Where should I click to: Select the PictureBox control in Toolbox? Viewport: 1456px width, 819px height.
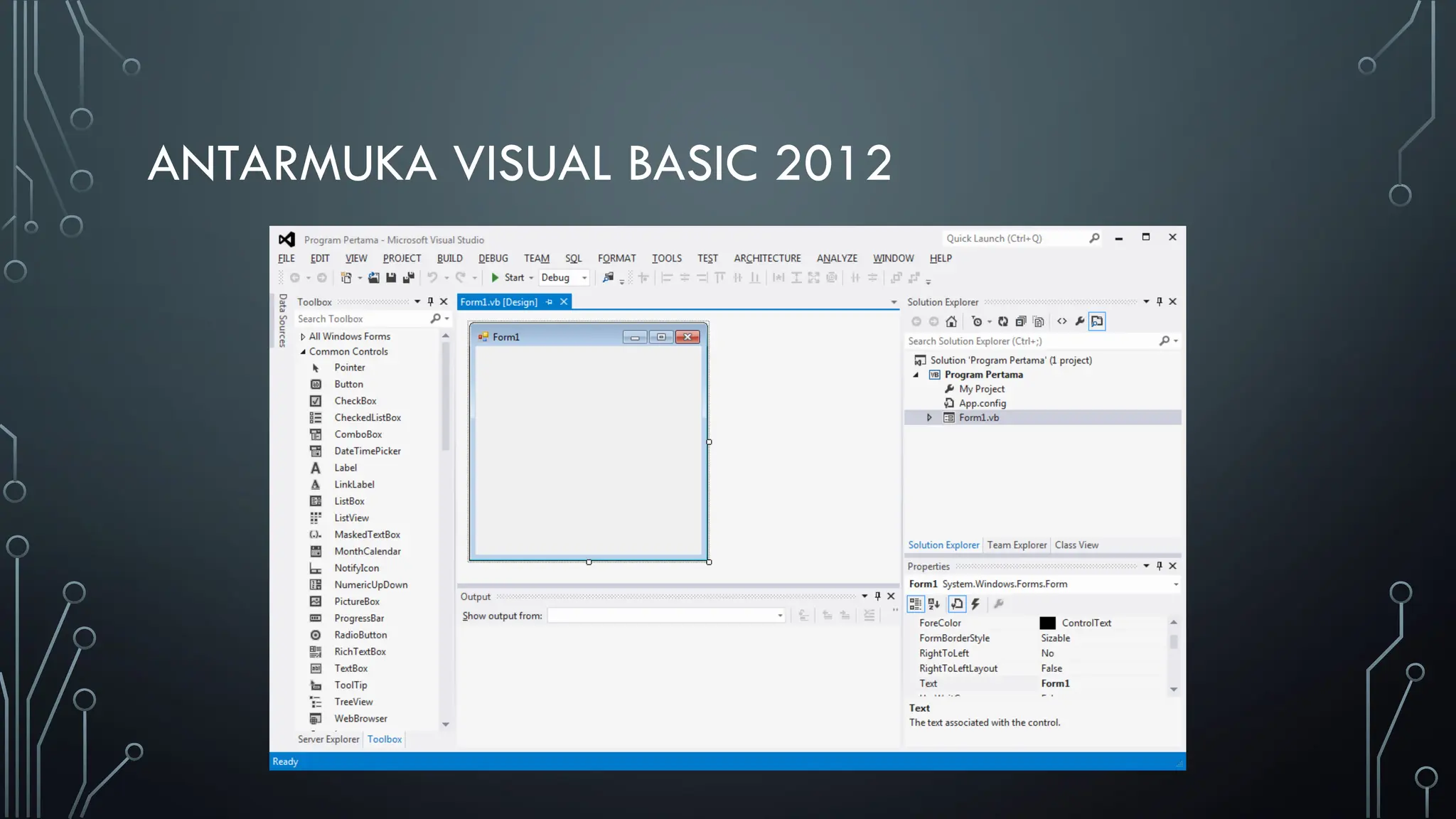(x=357, y=601)
